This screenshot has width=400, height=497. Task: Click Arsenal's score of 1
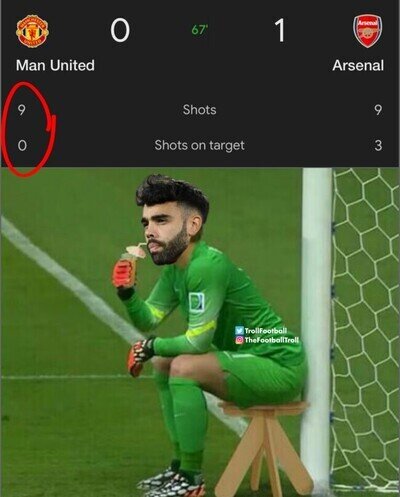[x=280, y=30]
